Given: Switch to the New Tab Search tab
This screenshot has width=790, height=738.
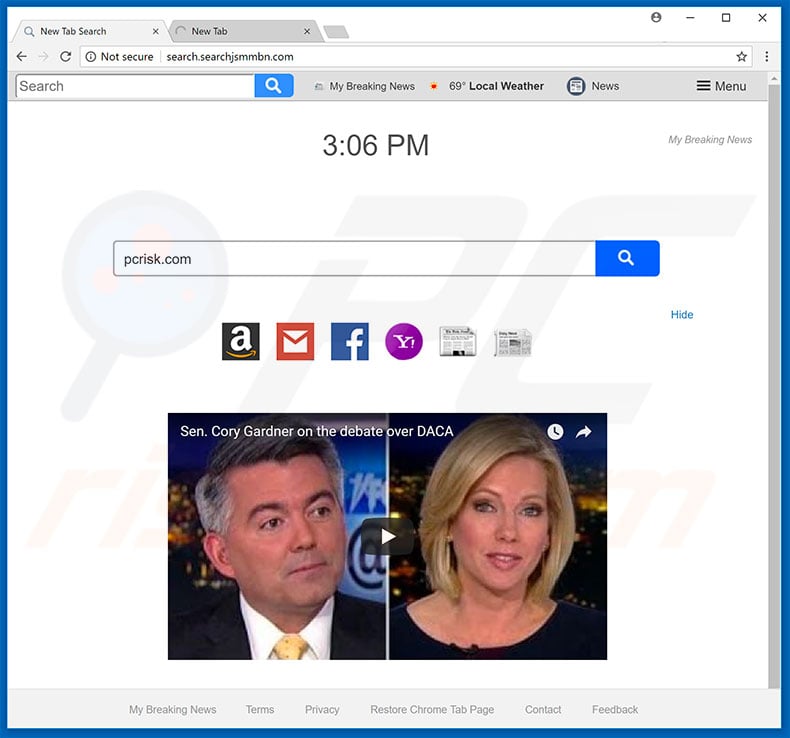Looking at the screenshot, I should (91, 31).
